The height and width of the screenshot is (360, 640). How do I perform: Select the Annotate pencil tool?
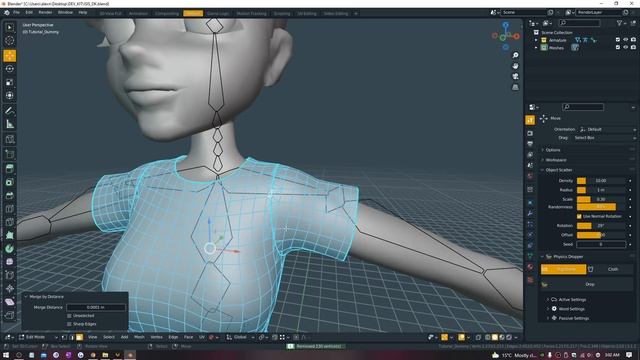[9, 111]
